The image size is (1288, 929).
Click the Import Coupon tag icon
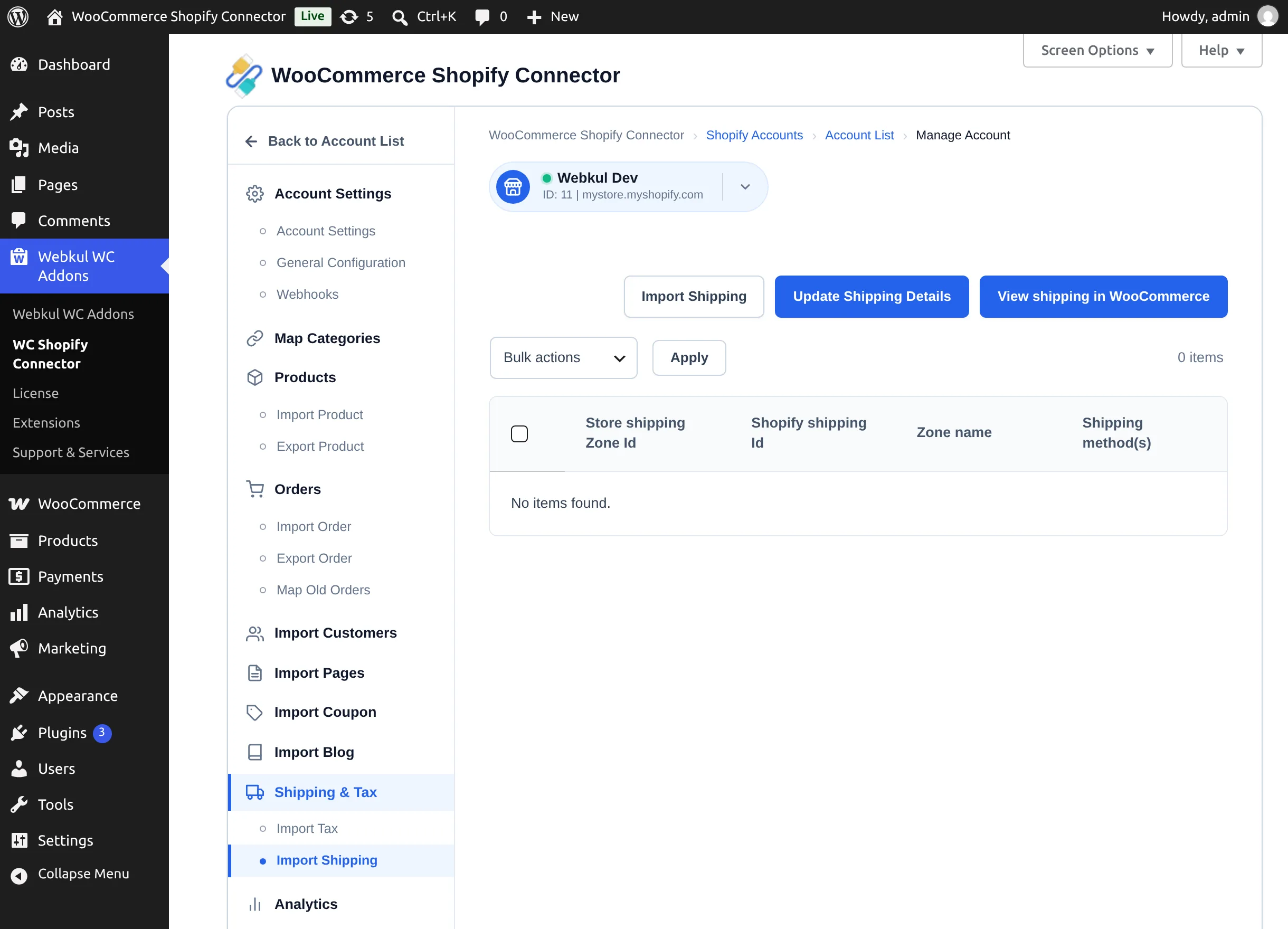point(254,712)
